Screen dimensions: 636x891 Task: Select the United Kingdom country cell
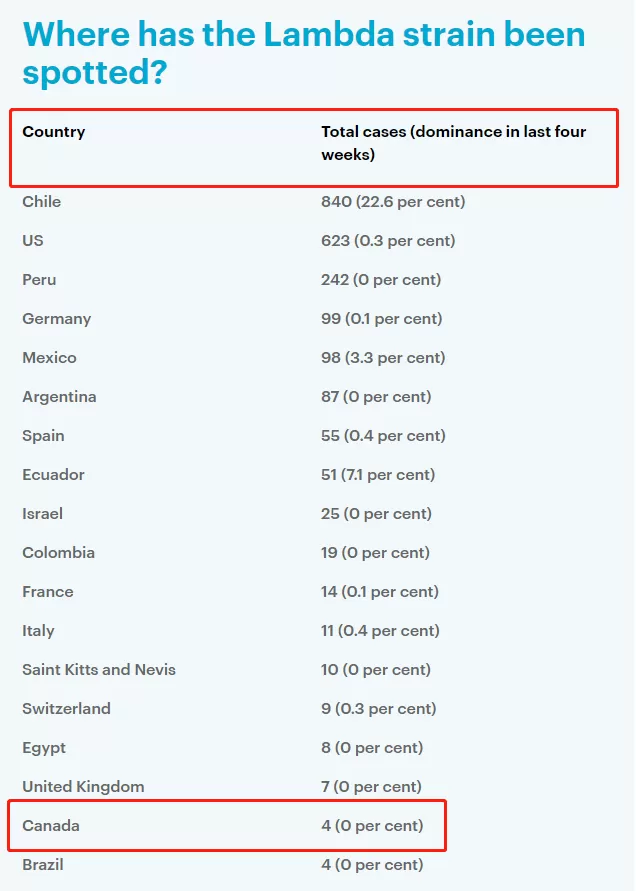pyautogui.click(x=84, y=787)
